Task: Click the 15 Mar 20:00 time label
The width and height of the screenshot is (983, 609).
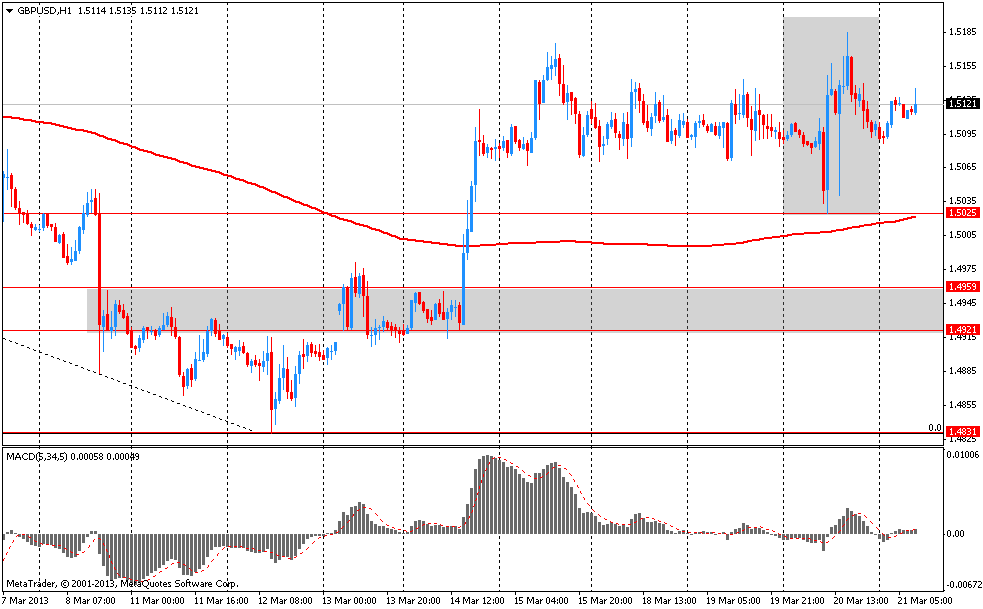Action: tap(603, 601)
